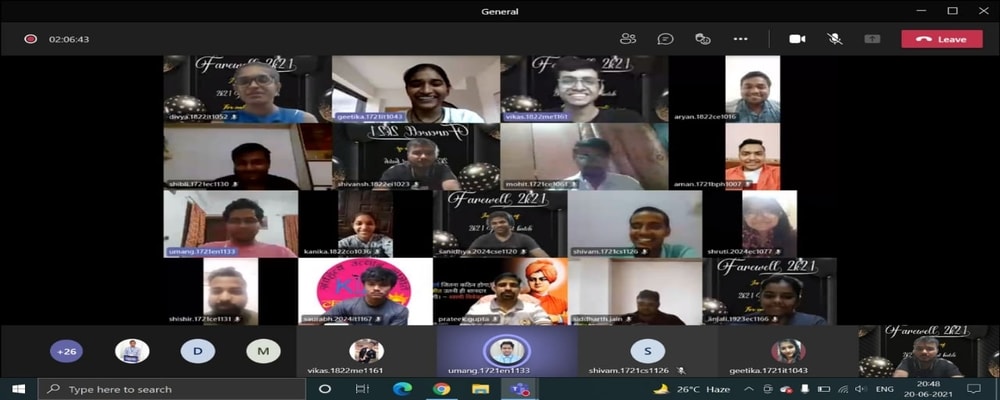Open the Windows Start menu
This screenshot has width=1000, height=400.
pyautogui.click(x=18, y=389)
